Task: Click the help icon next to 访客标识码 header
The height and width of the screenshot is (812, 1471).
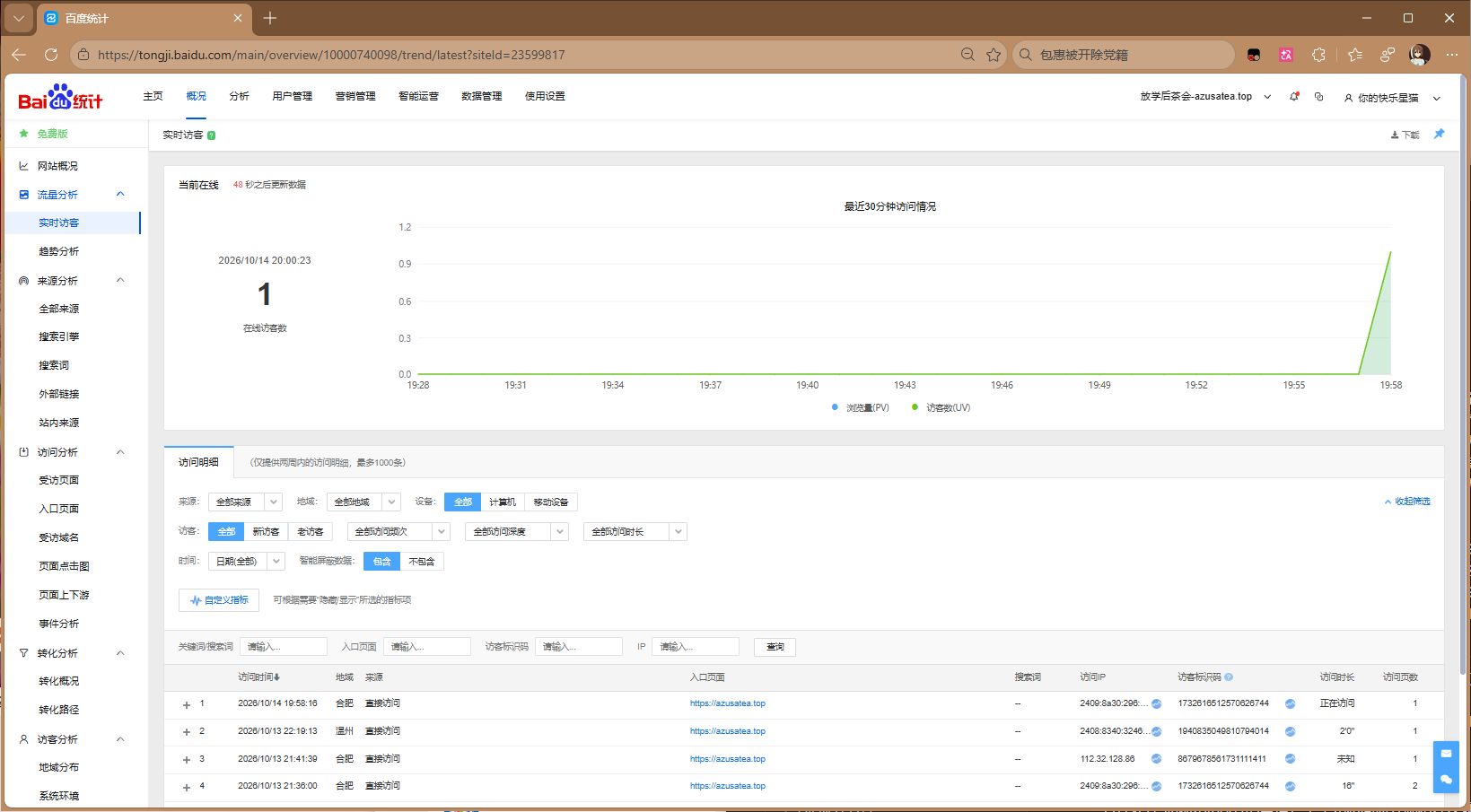Action: 1229,677
